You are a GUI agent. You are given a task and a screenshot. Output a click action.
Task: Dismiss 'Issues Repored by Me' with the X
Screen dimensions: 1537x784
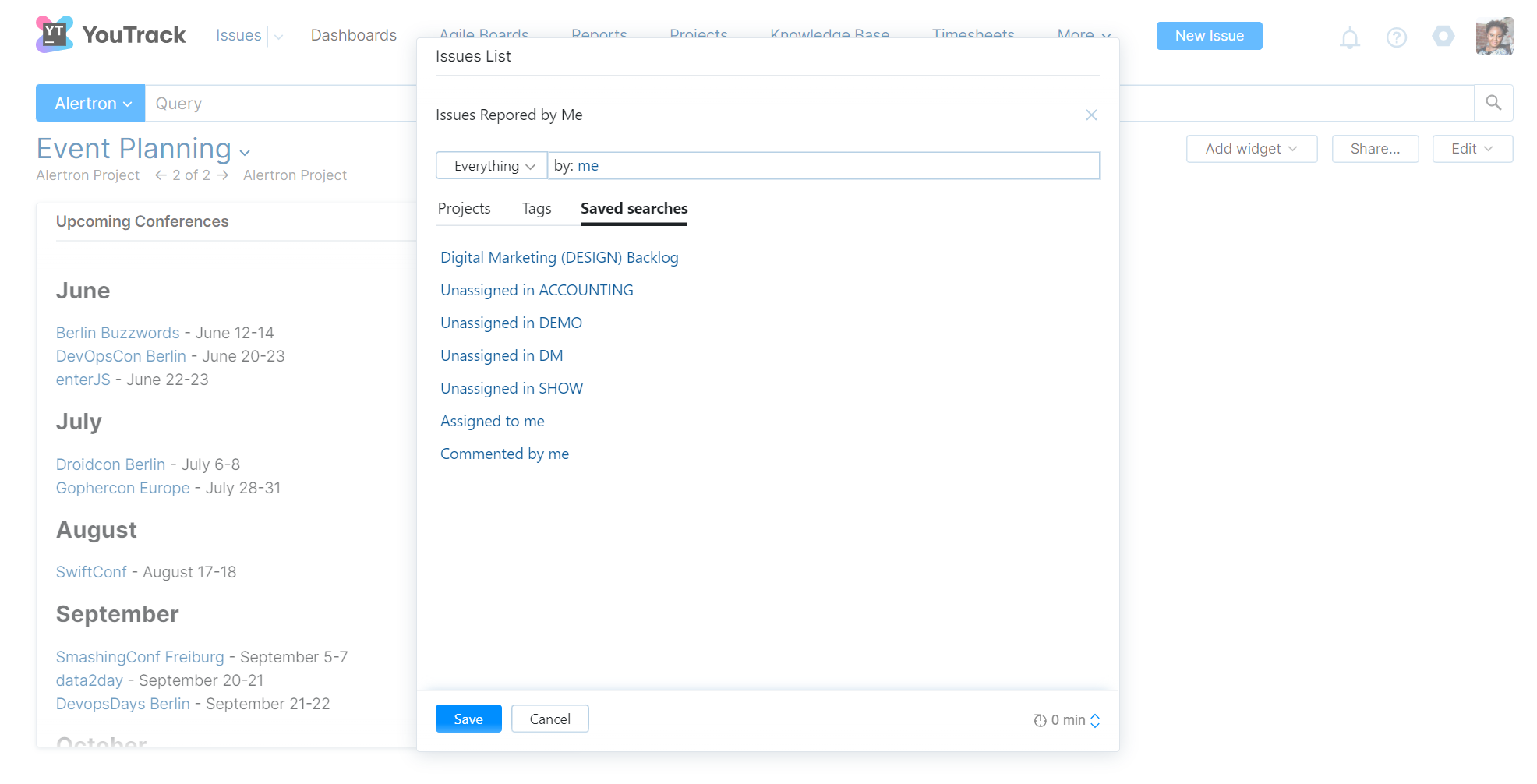(x=1091, y=115)
